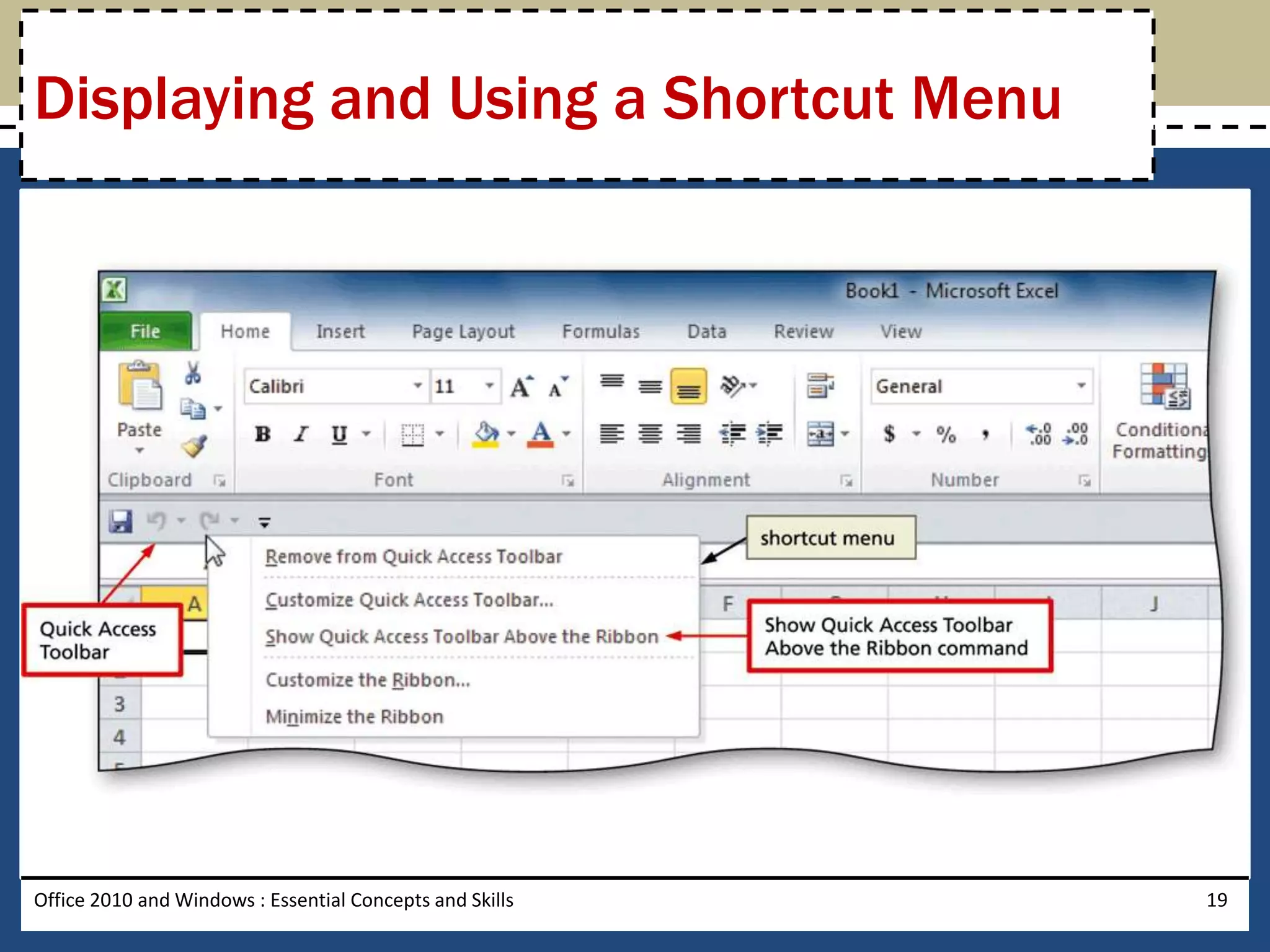Screen dimensions: 1270x952
Task: Toggle Bold formatting
Action: point(263,434)
